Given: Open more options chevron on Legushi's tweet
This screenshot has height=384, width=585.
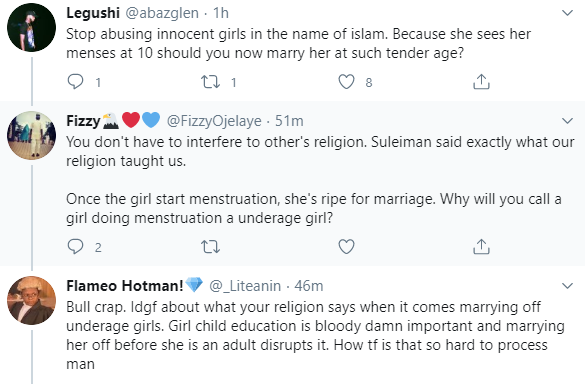Looking at the screenshot, I should [567, 13].
